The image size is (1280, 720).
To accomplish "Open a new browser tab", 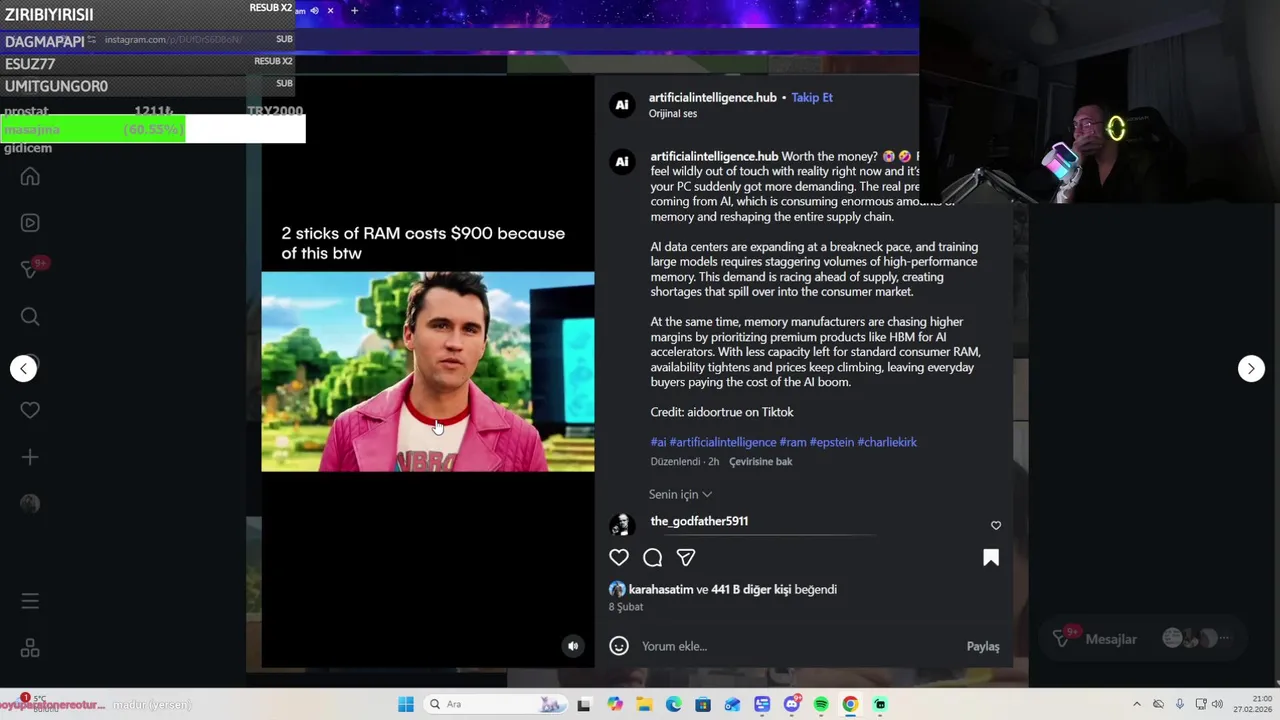I will (x=354, y=11).
